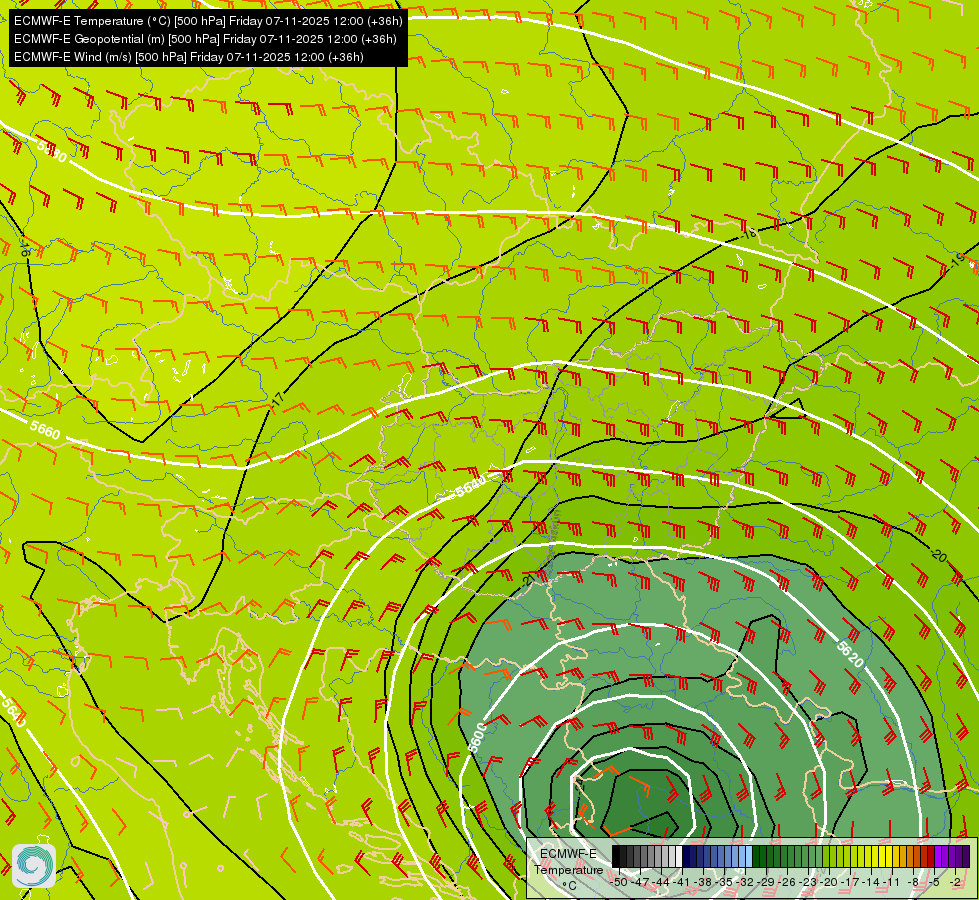Click the -41 legend tick value
This screenshot has width=979, height=900.
[682, 882]
